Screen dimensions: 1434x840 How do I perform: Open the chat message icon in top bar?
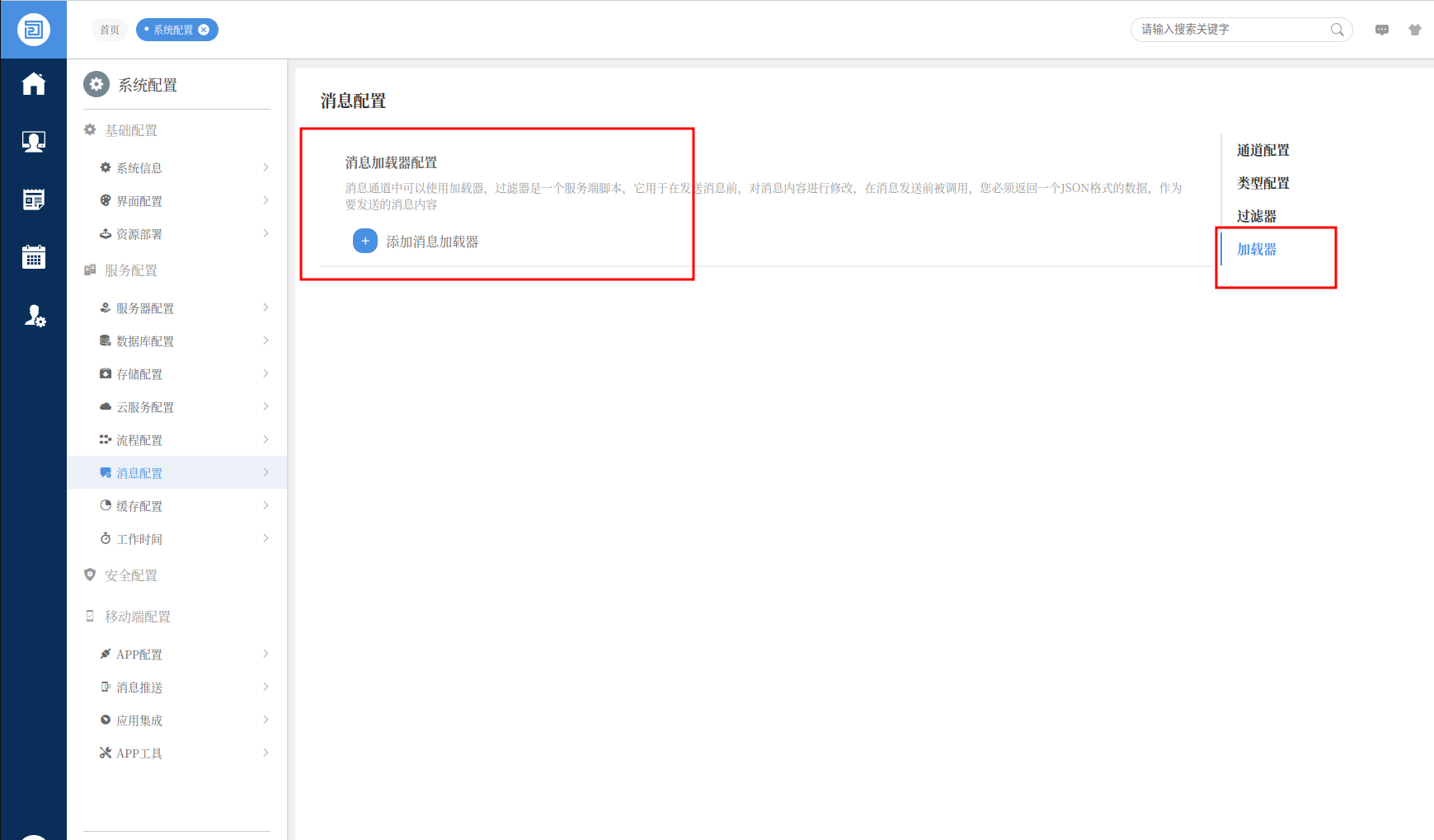tap(1382, 30)
